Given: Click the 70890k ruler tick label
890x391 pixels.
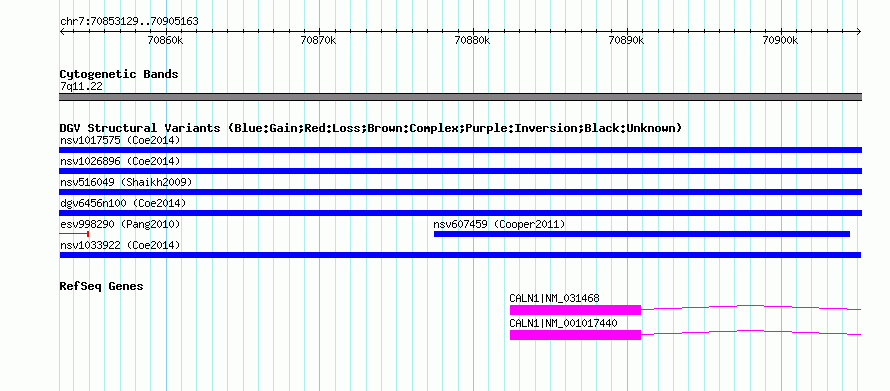Looking at the screenshot, I should [626, 41].
